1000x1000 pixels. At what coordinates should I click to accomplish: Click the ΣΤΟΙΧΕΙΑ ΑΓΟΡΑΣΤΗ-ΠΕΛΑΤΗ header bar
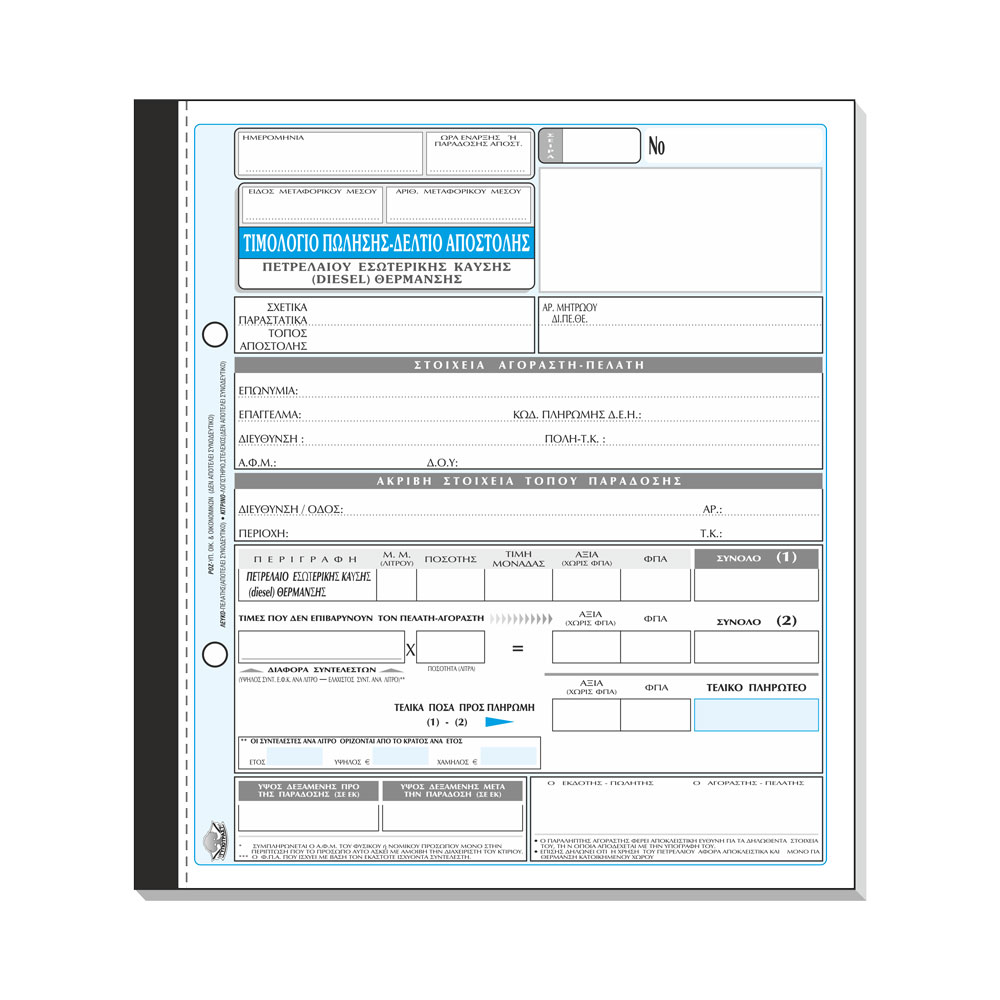click(529, 365)
